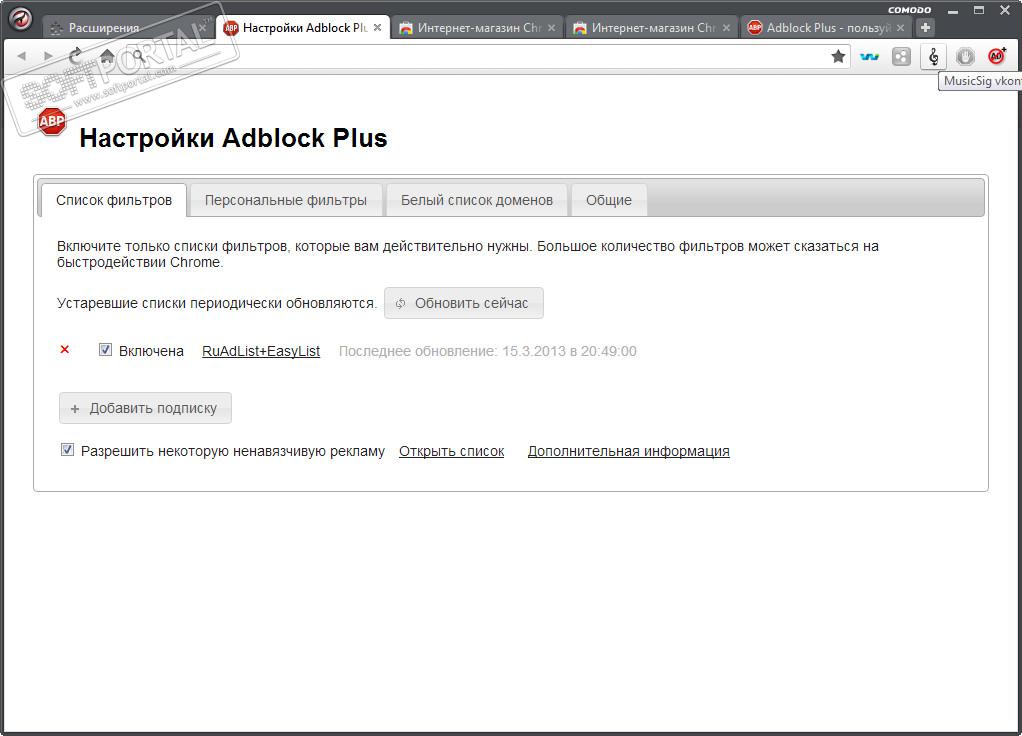
Task: Go back with the browser back arrow
Action: click(x=22, y=56)
